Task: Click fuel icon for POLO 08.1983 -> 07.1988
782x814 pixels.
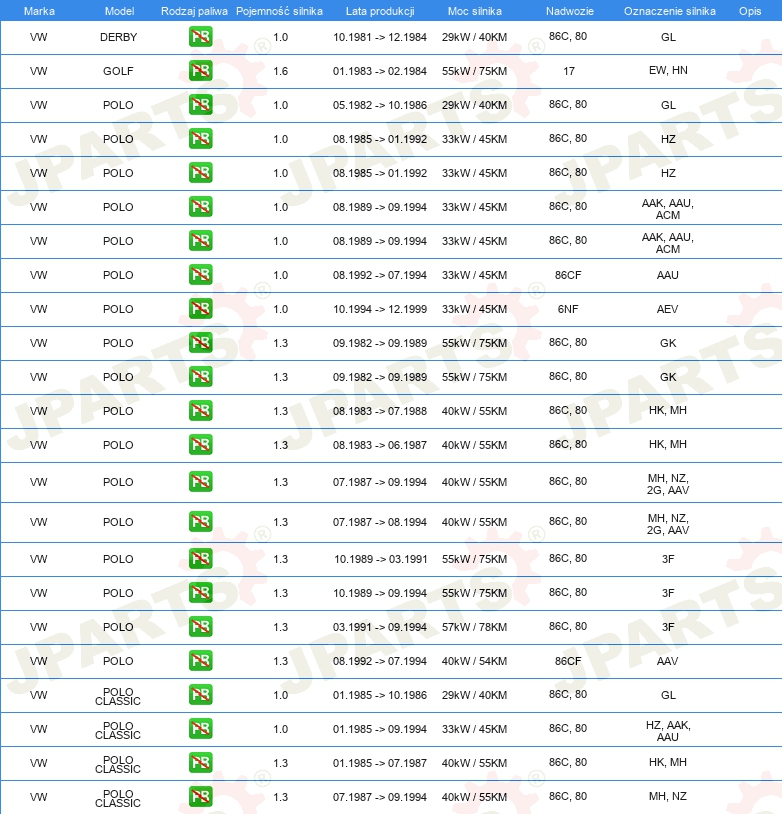Action: tap(200, 411)
